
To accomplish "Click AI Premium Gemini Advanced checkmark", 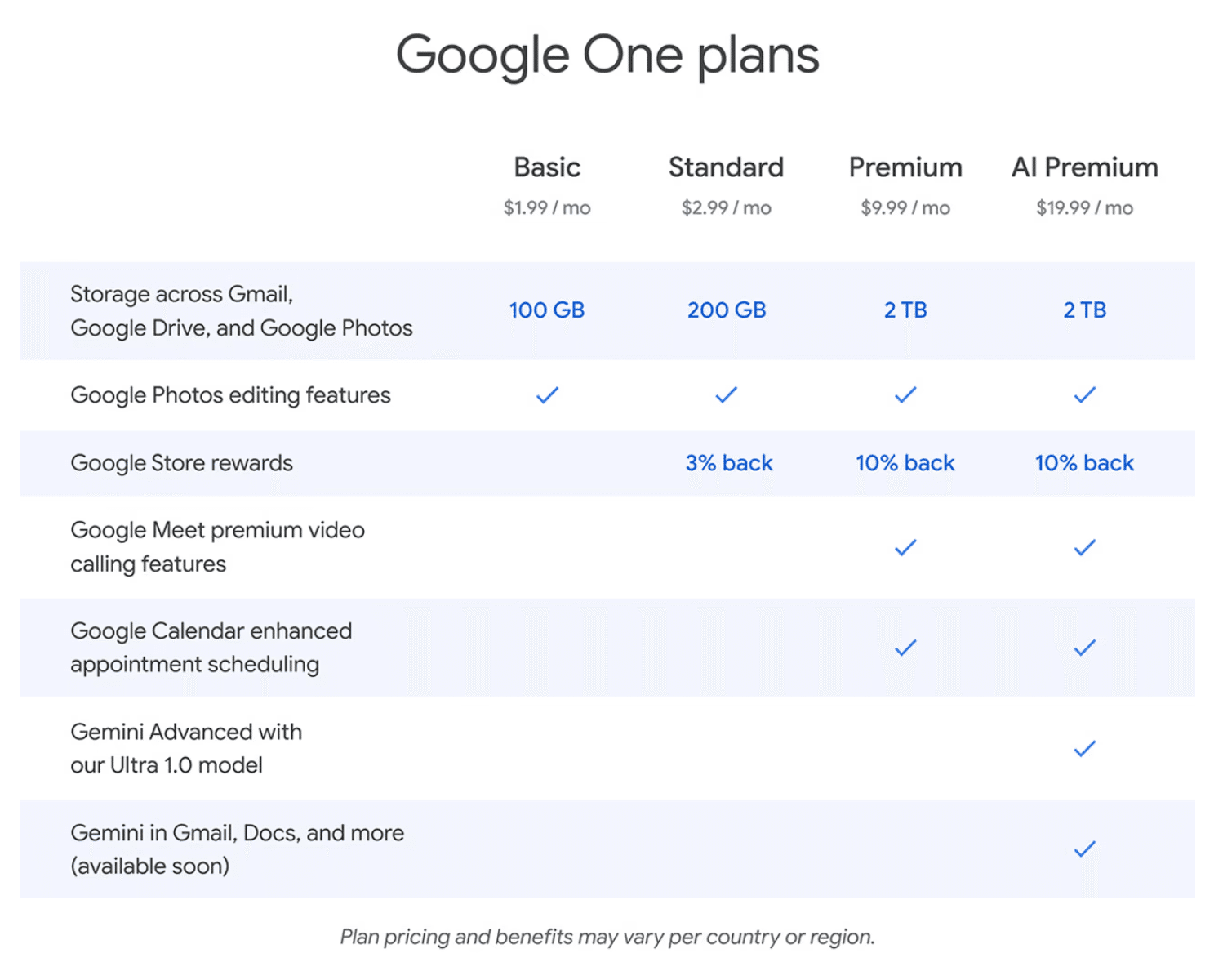I will pos(1084,749).
